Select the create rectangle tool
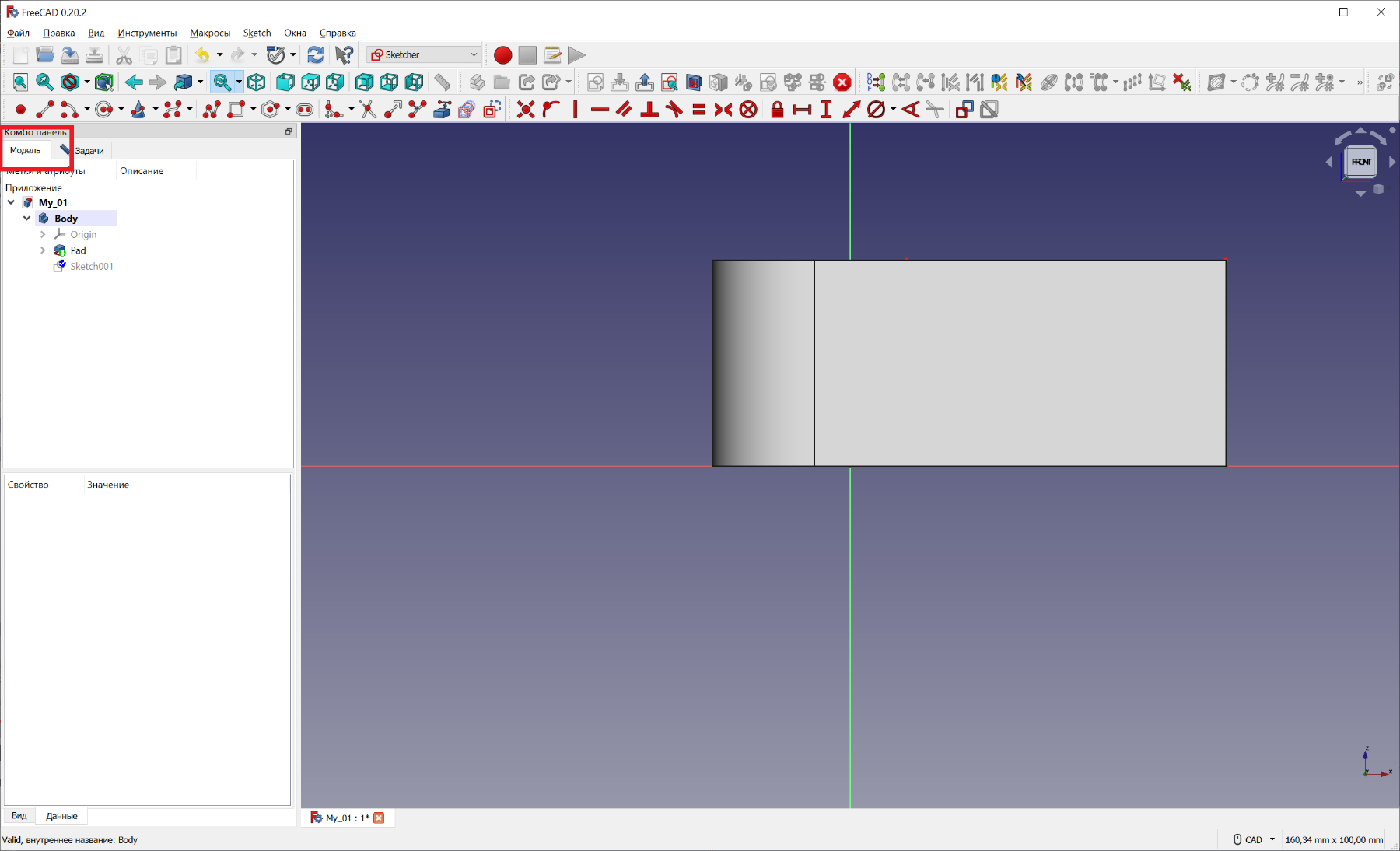The height and width of the screenshot is (851, 1400). (x=236, y=110)
